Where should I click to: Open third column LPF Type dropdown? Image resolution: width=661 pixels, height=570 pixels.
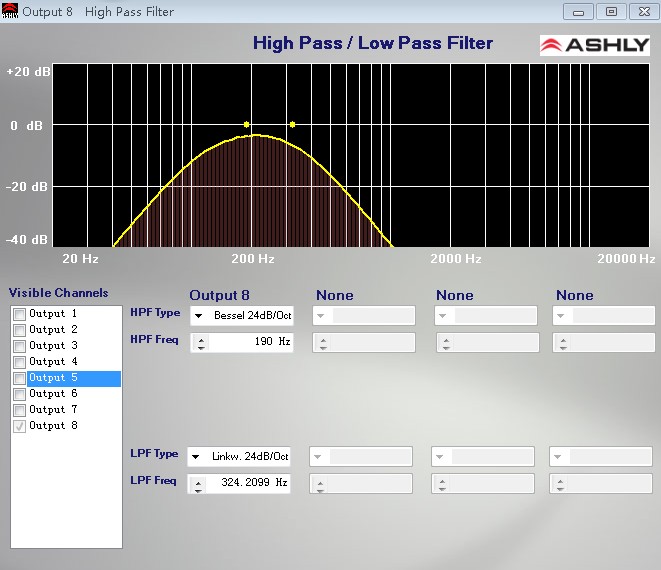483,456
